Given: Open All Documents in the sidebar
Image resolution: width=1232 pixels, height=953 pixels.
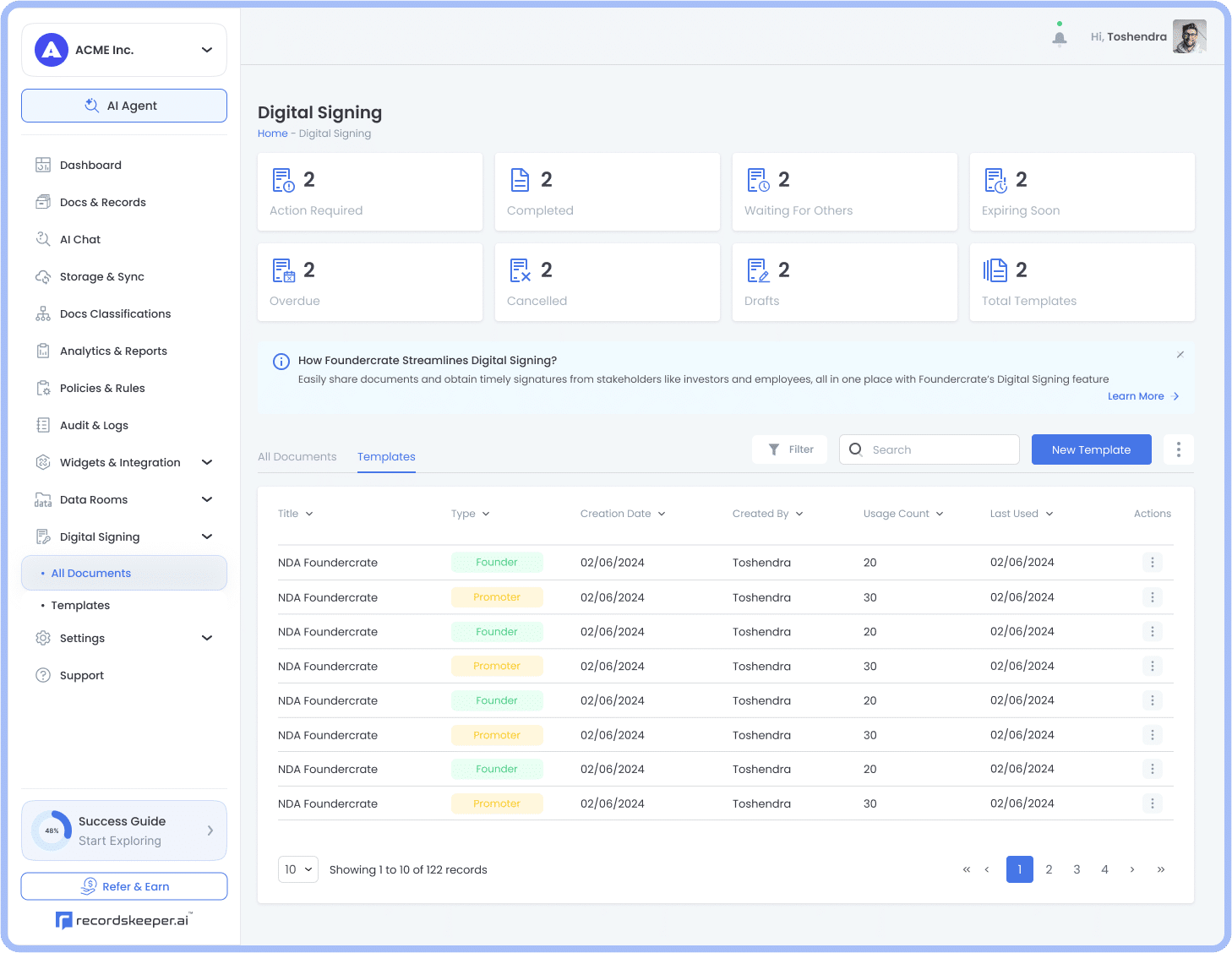Looking at the screenshot, I should [x=124, y=573].
